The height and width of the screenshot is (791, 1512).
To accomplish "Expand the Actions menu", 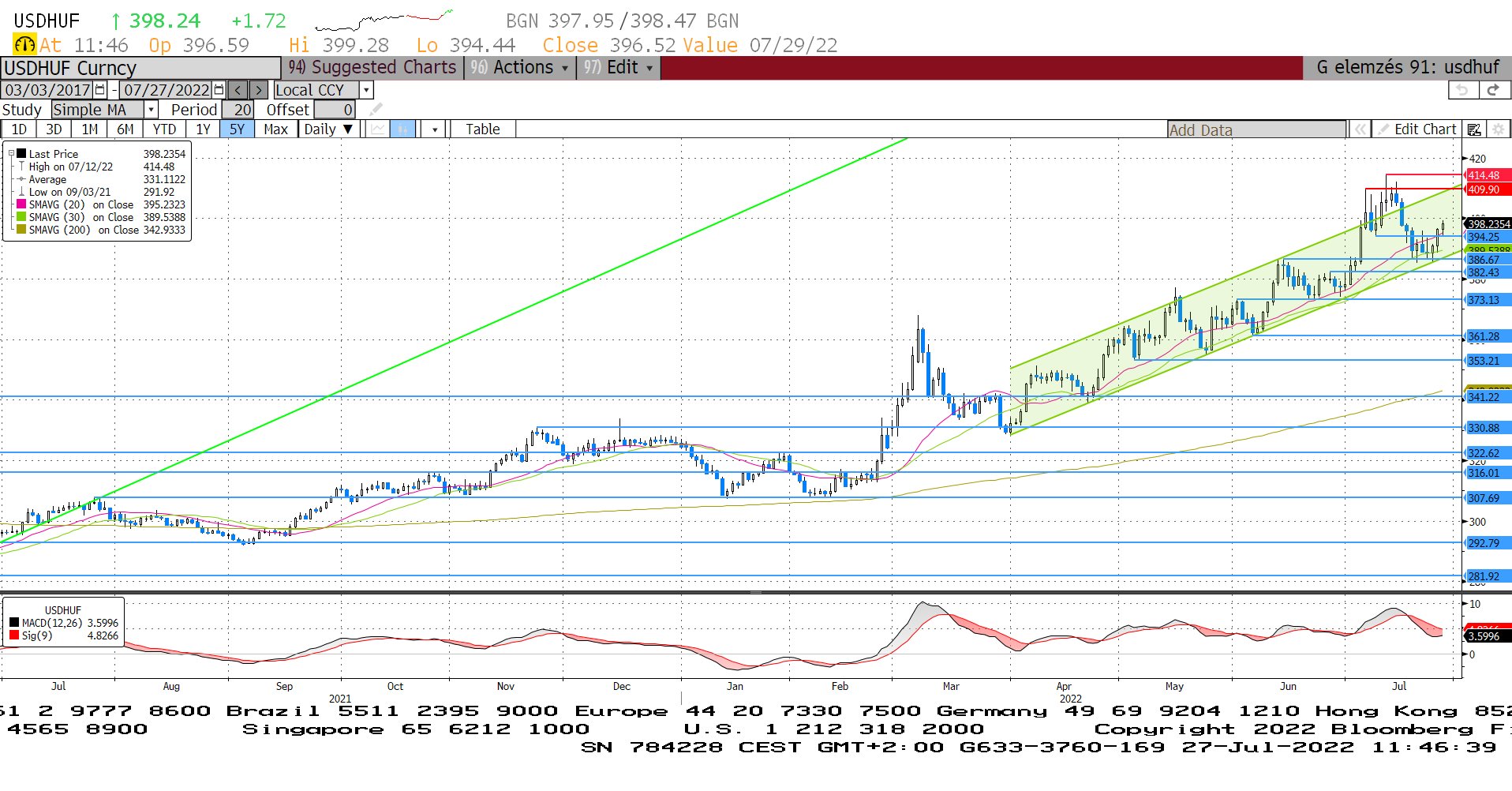I will [519, 68].
